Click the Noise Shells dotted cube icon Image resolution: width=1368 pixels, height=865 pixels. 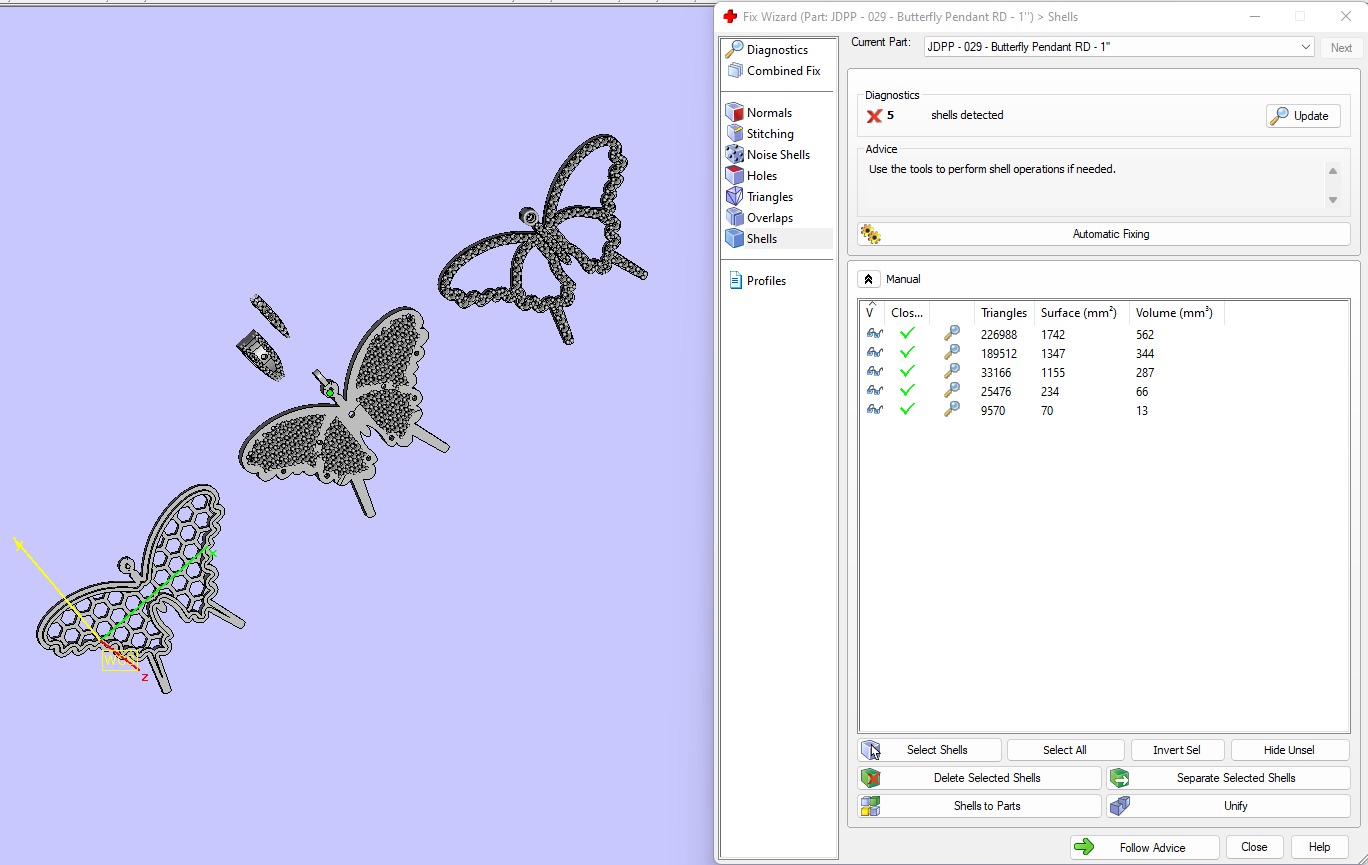(735, 154)
